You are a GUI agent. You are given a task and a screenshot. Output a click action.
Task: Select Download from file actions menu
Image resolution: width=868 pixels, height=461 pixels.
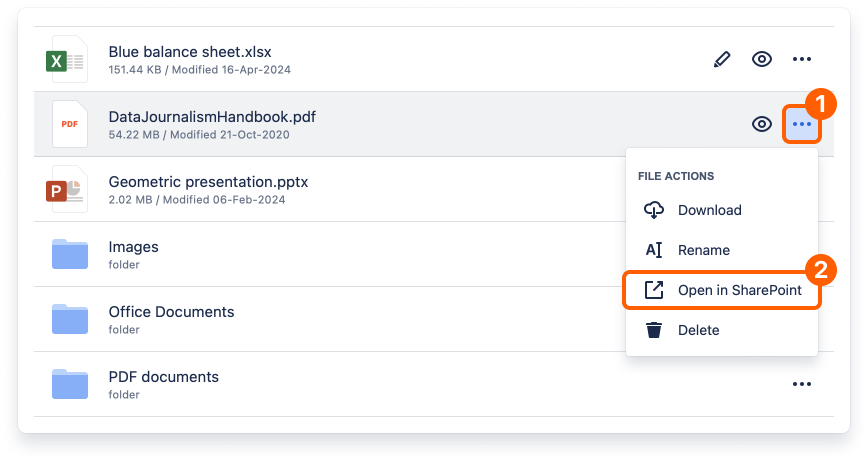[x=709, y=210]
